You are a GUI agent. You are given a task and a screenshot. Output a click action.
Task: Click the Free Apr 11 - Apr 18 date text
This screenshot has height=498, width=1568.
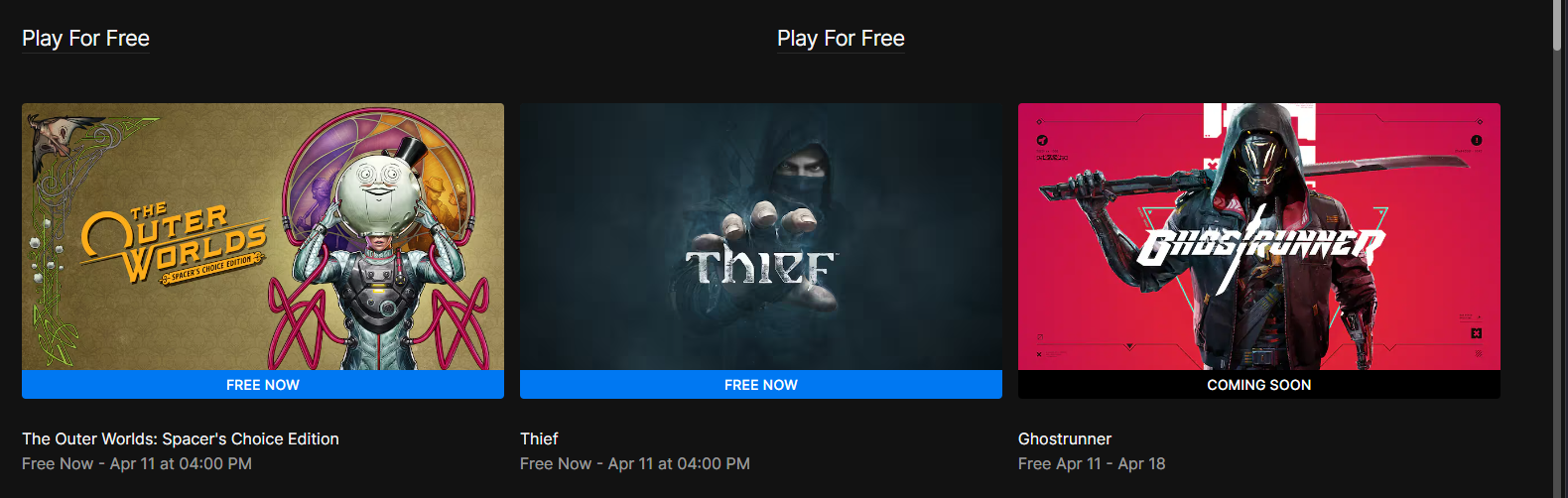pos(1092,463)
